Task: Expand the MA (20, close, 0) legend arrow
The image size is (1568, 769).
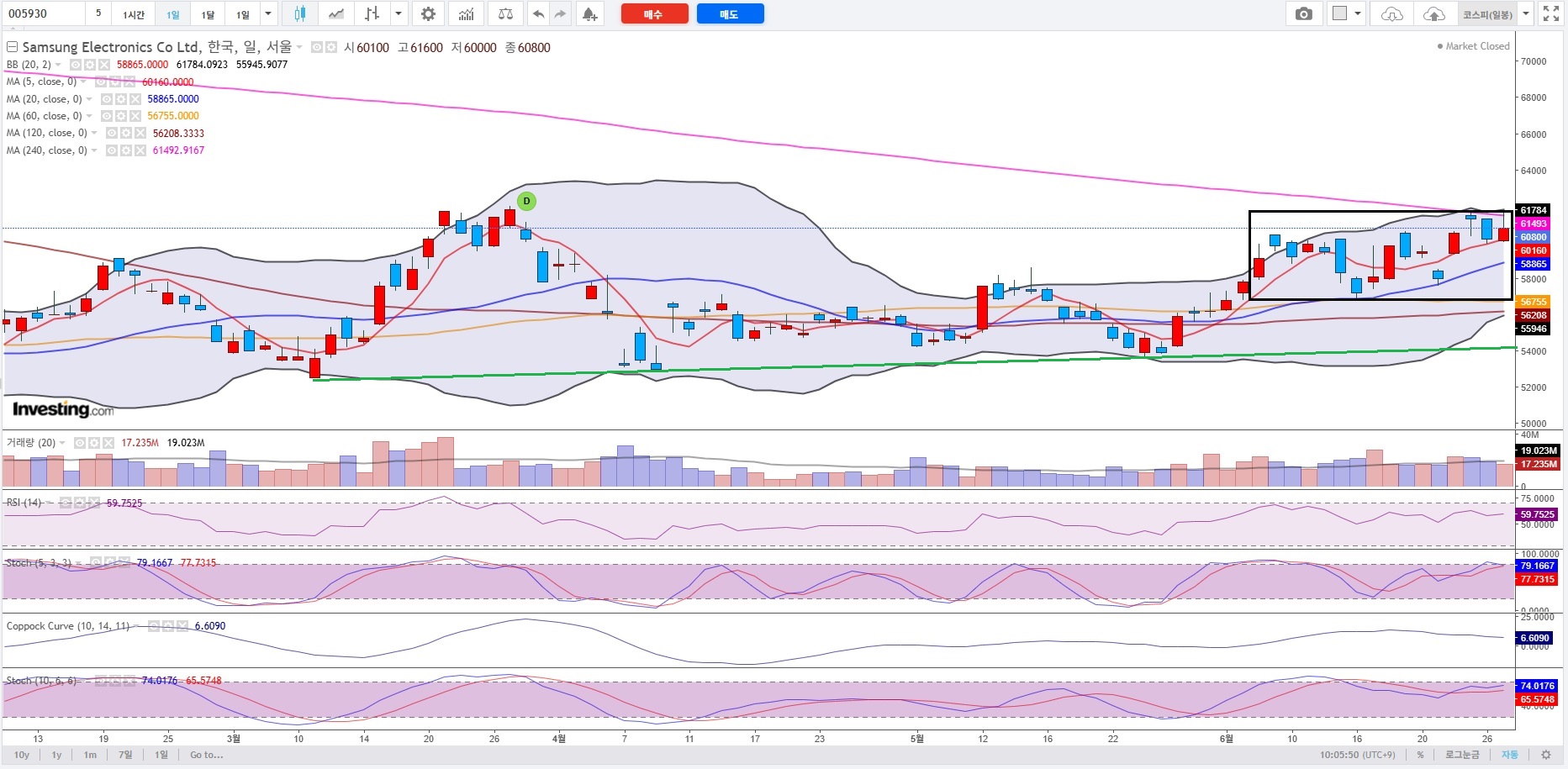Action: click(x=89, y=99)
